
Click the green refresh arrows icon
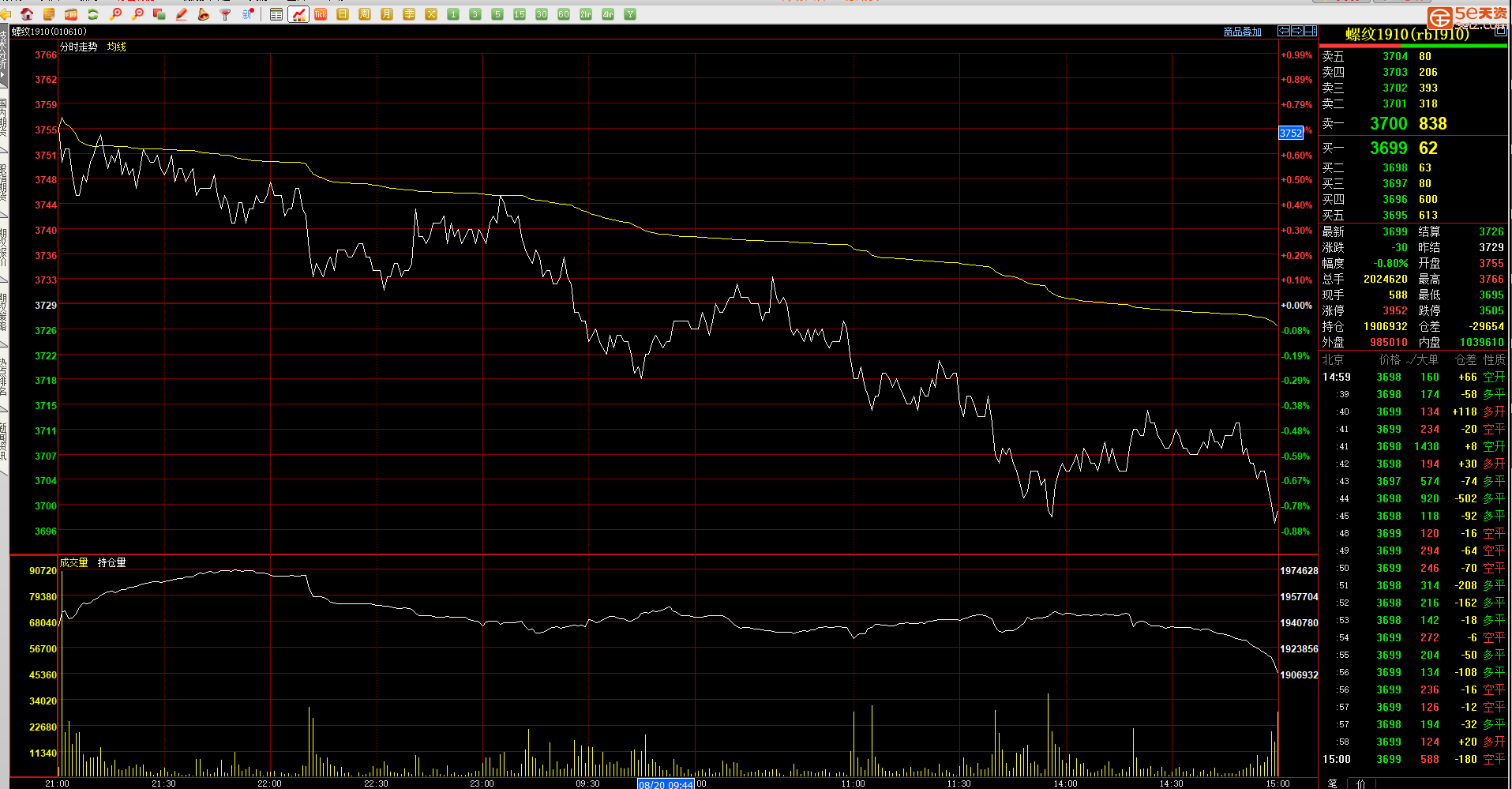pyautogui.click(x=93, y=14)
